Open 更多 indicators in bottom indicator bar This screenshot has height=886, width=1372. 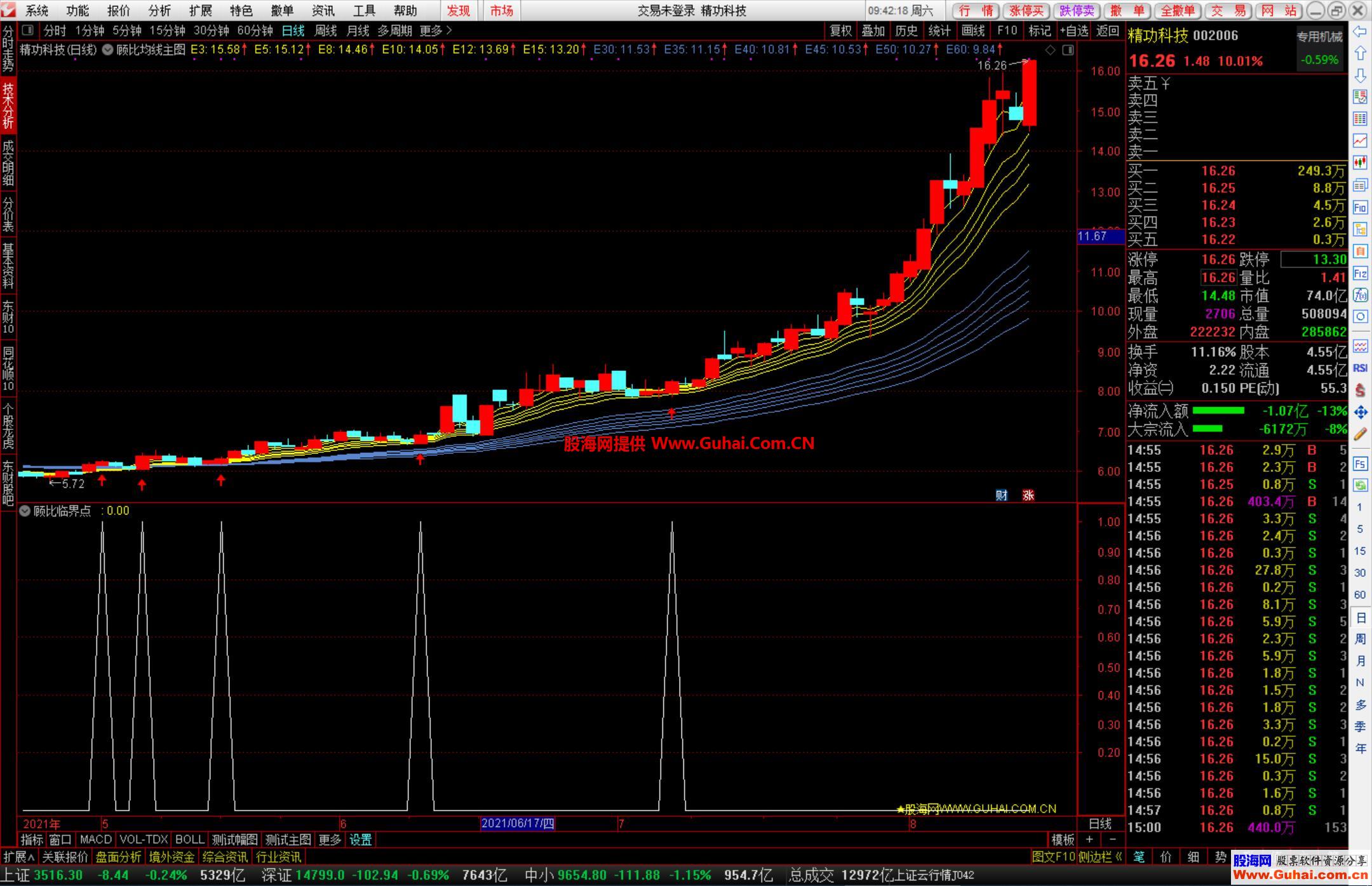coord(330,840)
